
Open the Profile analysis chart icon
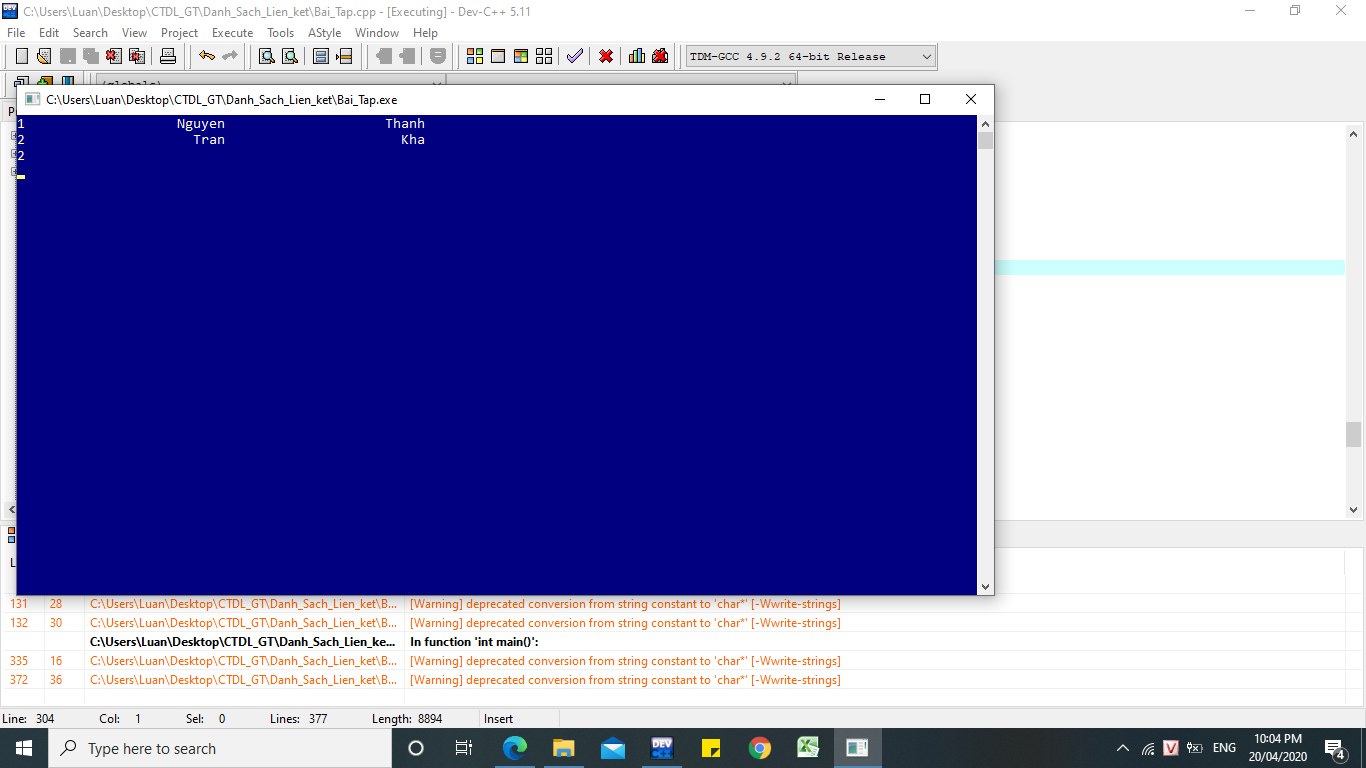pyautogui.click(x=636, y=56)
